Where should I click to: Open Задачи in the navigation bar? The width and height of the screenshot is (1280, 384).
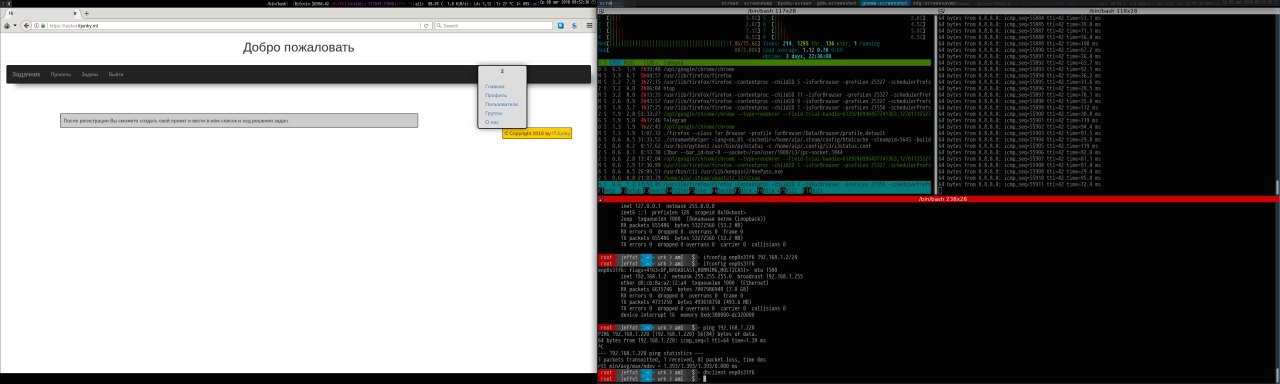90,75
